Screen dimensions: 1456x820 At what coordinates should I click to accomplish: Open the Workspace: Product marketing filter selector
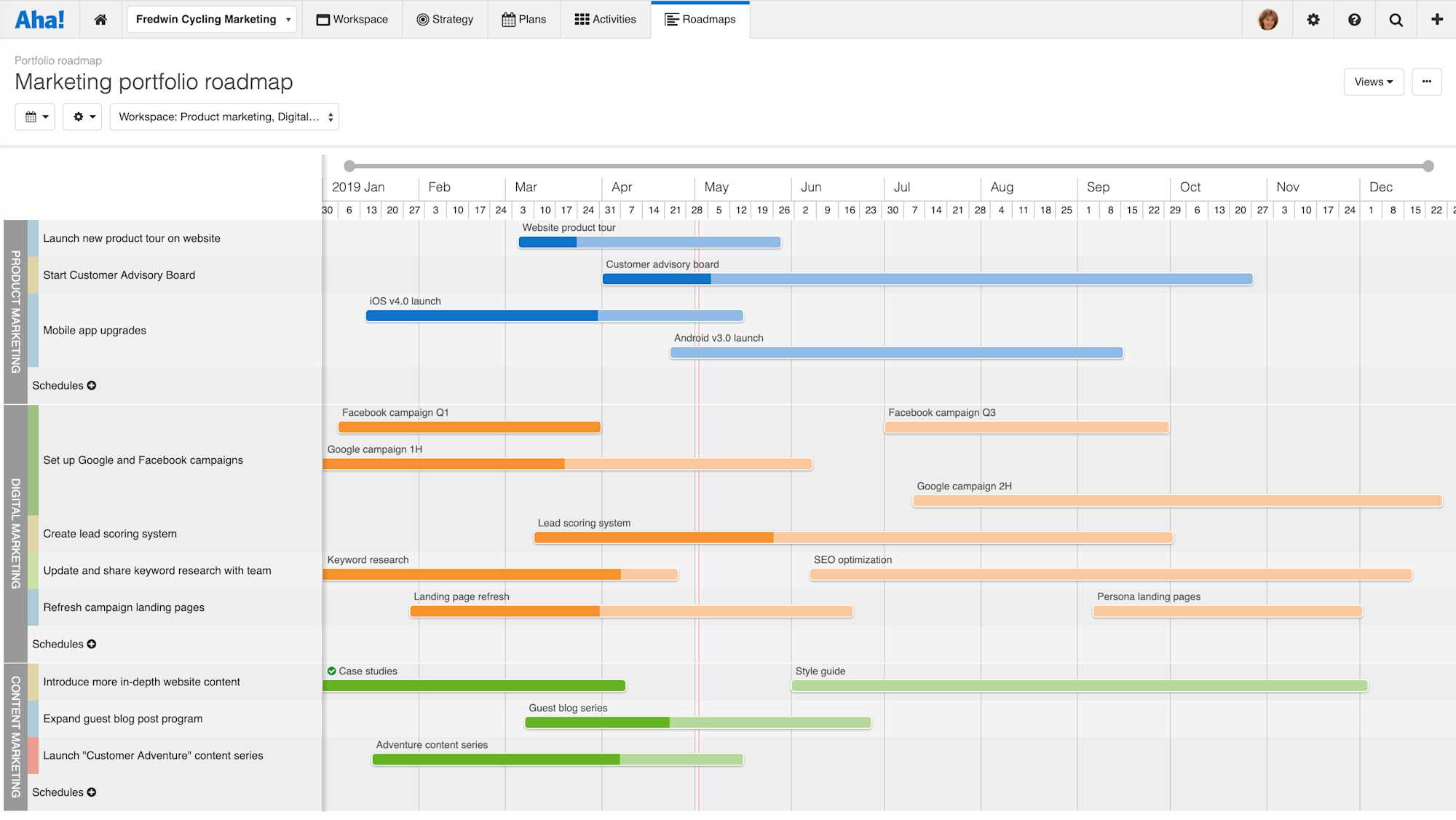[x=223, y=117]
